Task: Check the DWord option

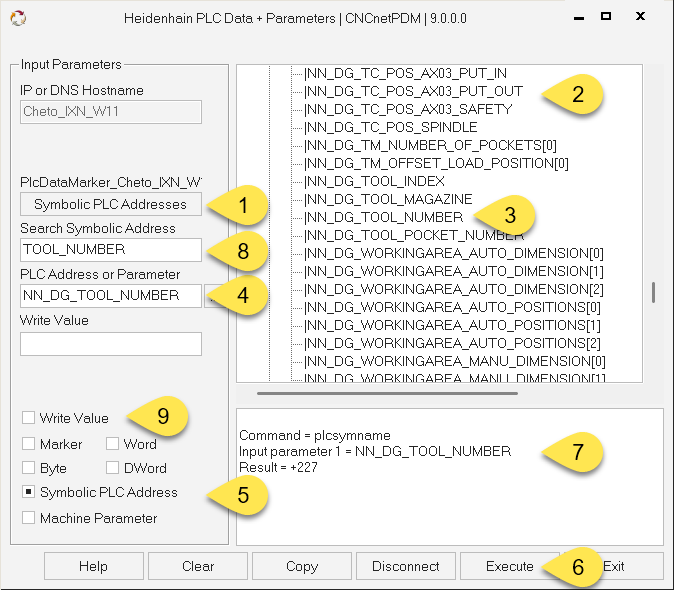Action: pos(112,468)
